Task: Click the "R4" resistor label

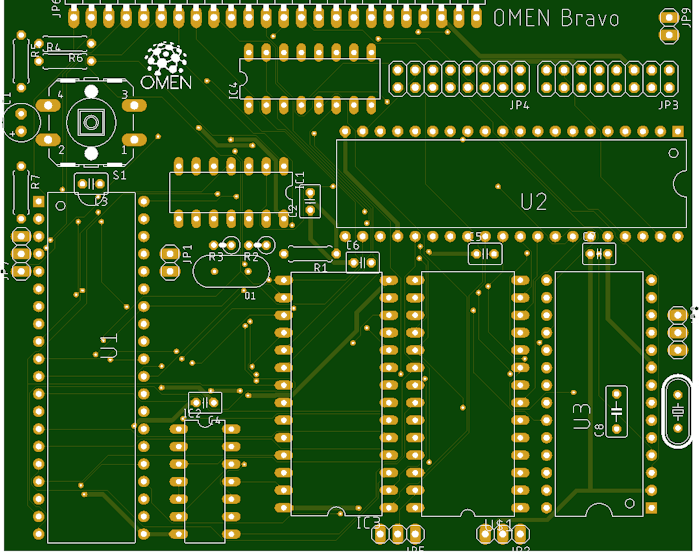Action: pos(53,47)
